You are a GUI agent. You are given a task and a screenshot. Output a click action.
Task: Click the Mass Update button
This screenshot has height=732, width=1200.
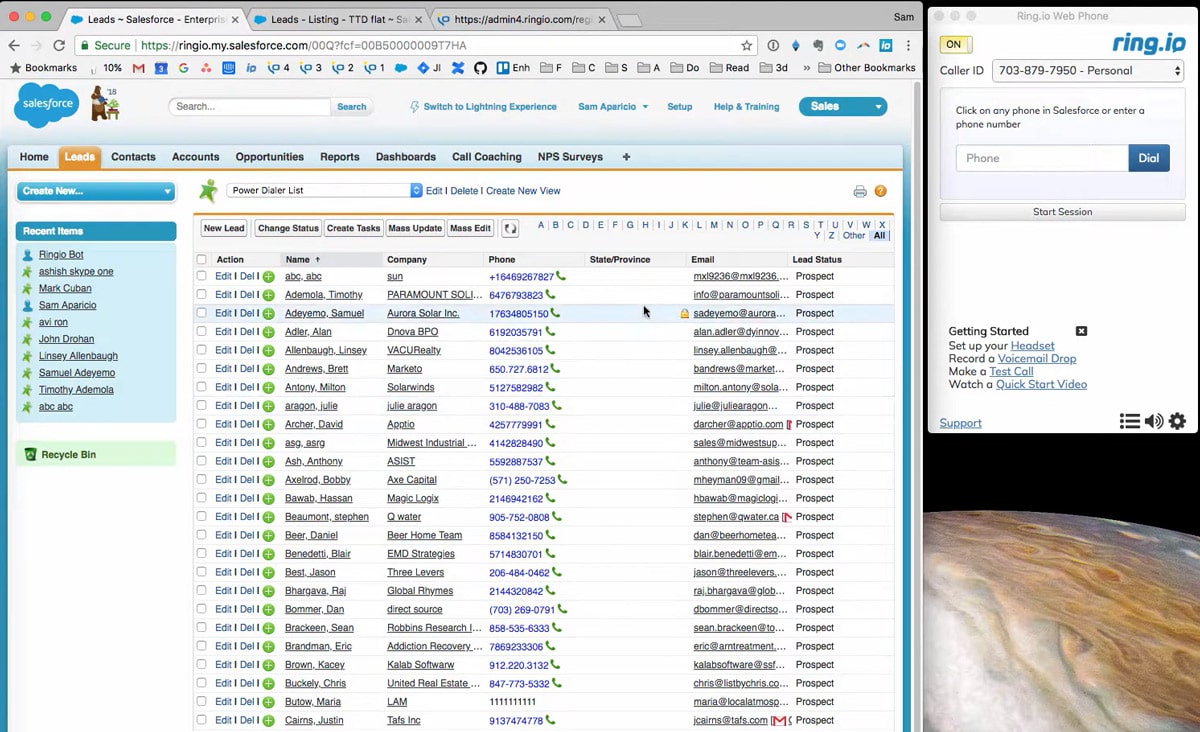click(415, 228)
